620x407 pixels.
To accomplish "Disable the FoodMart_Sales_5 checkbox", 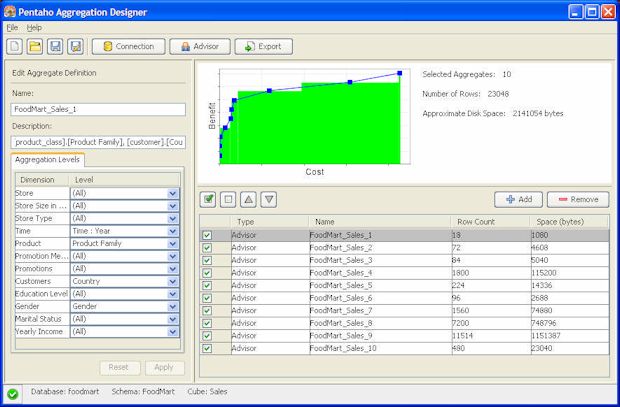I will (x=207, y=286).
